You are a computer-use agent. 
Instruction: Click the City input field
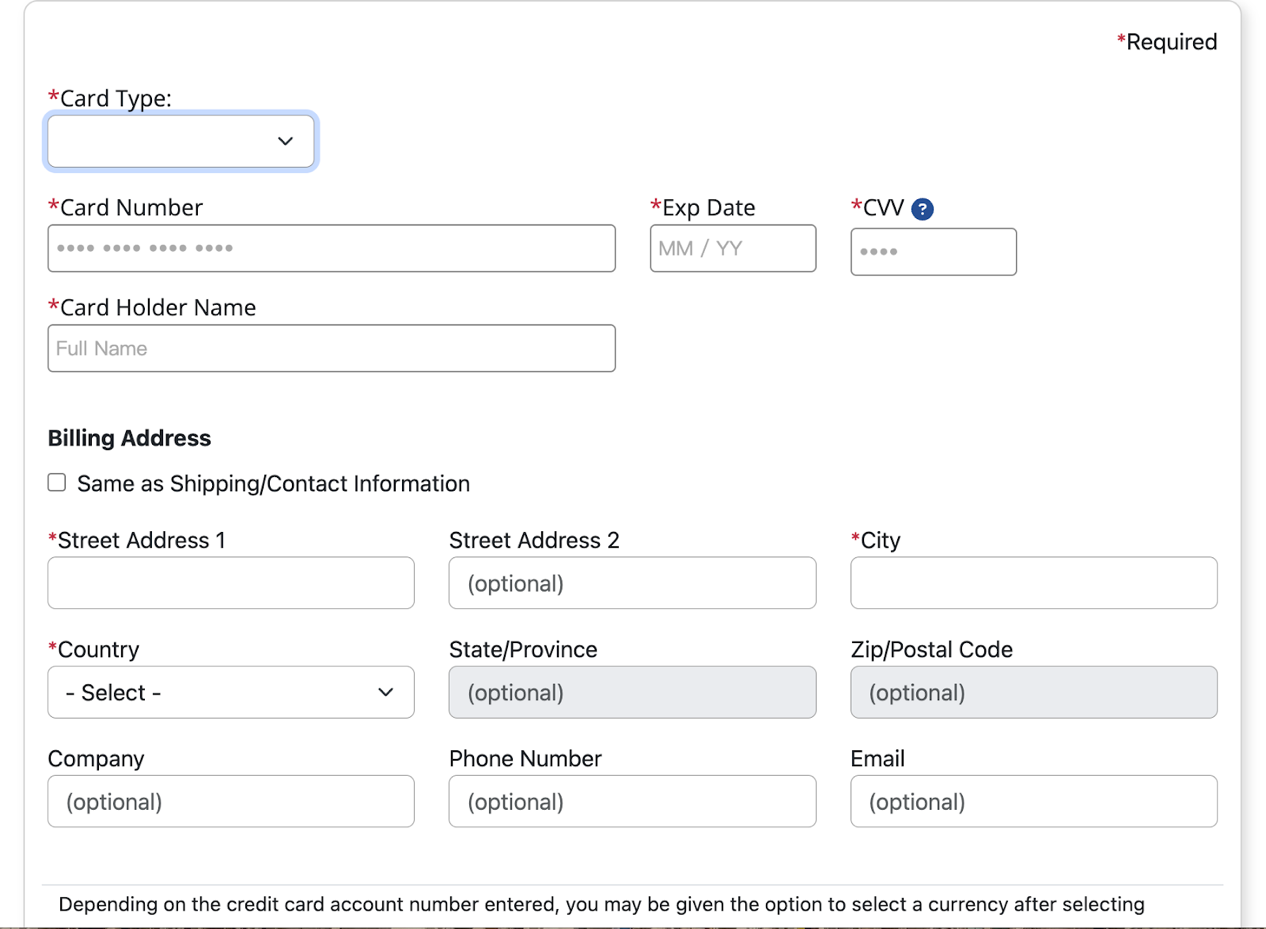pyautogui.click(x=1033, y=583)
